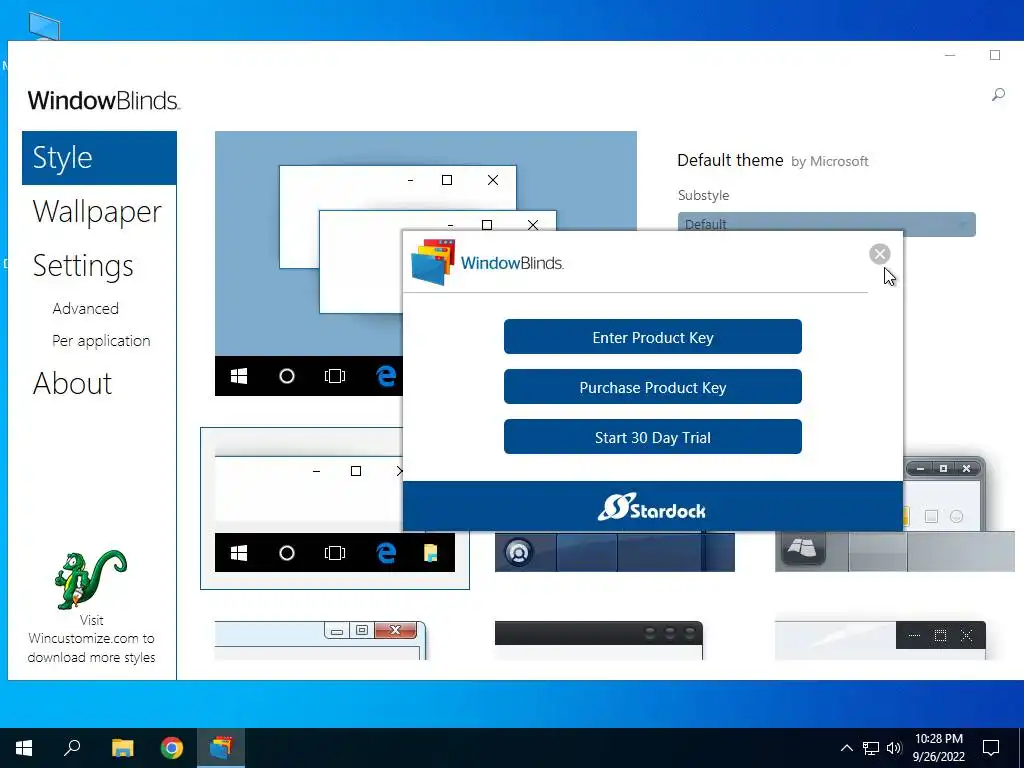Open the Settings section
The width and height of the screenshot is (1024, 768).
tap(83, 266)
